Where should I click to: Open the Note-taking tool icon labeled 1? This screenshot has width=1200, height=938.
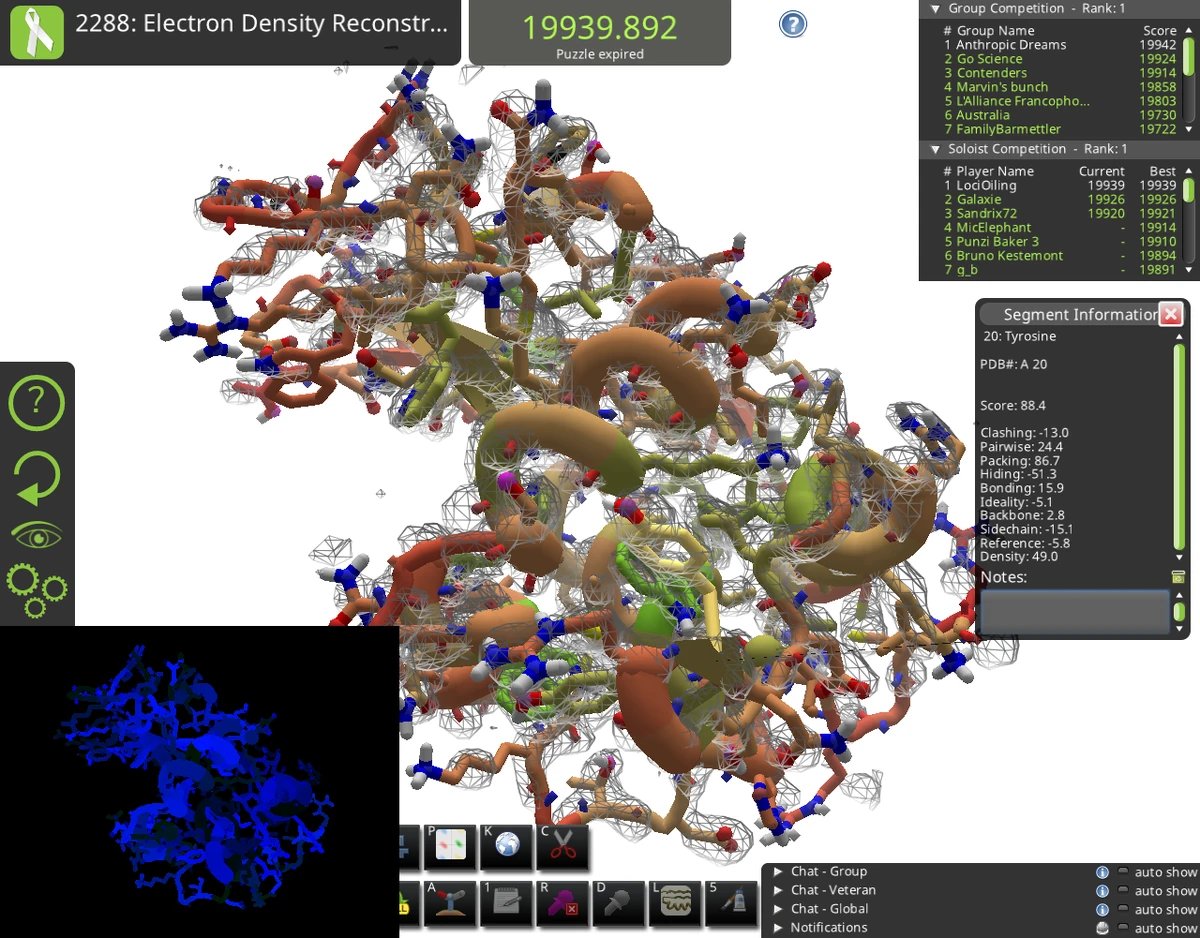point(506,903)
